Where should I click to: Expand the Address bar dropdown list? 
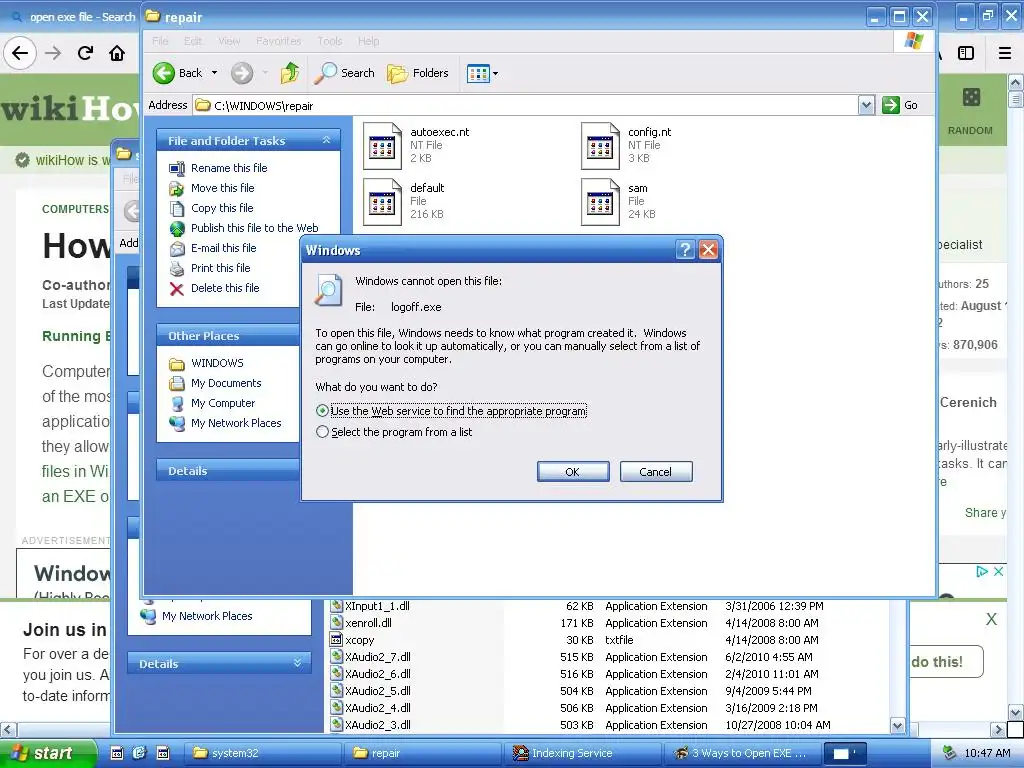(x=866, y=105)
